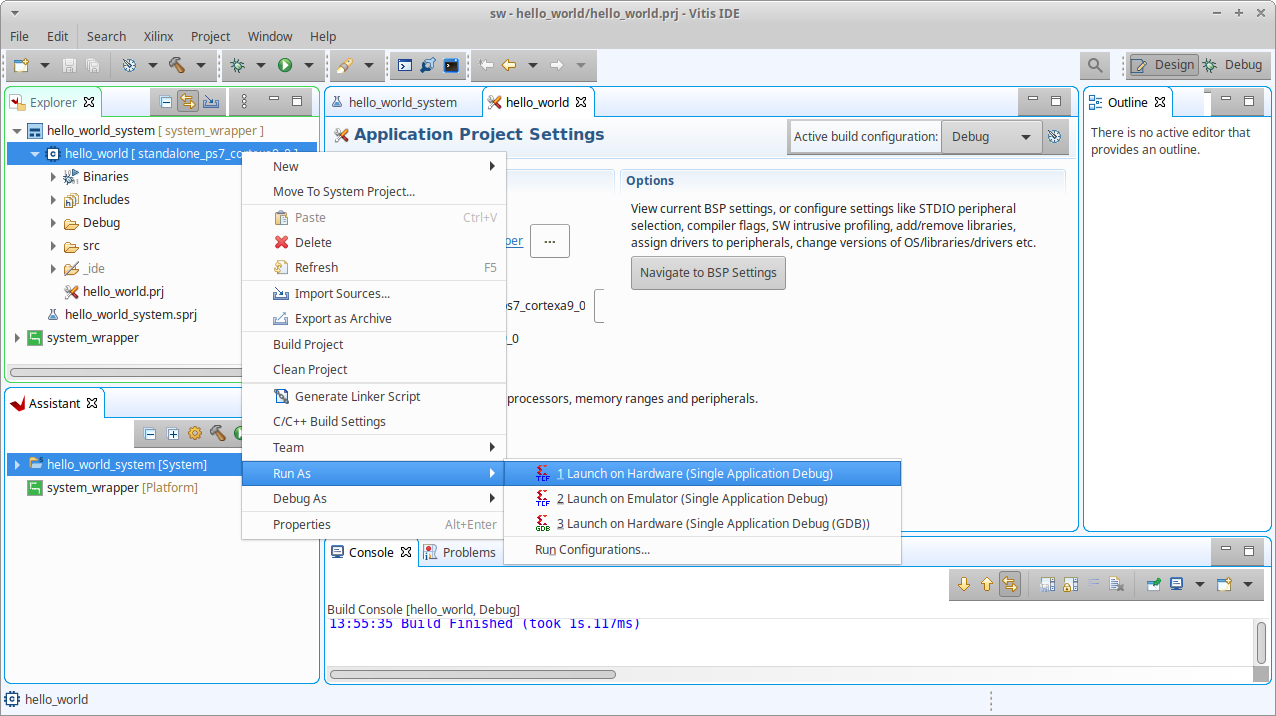This screenshot has width=1276, height=716.
Task: Click the Pin Console icon
Action: [x=1153, y=584]
